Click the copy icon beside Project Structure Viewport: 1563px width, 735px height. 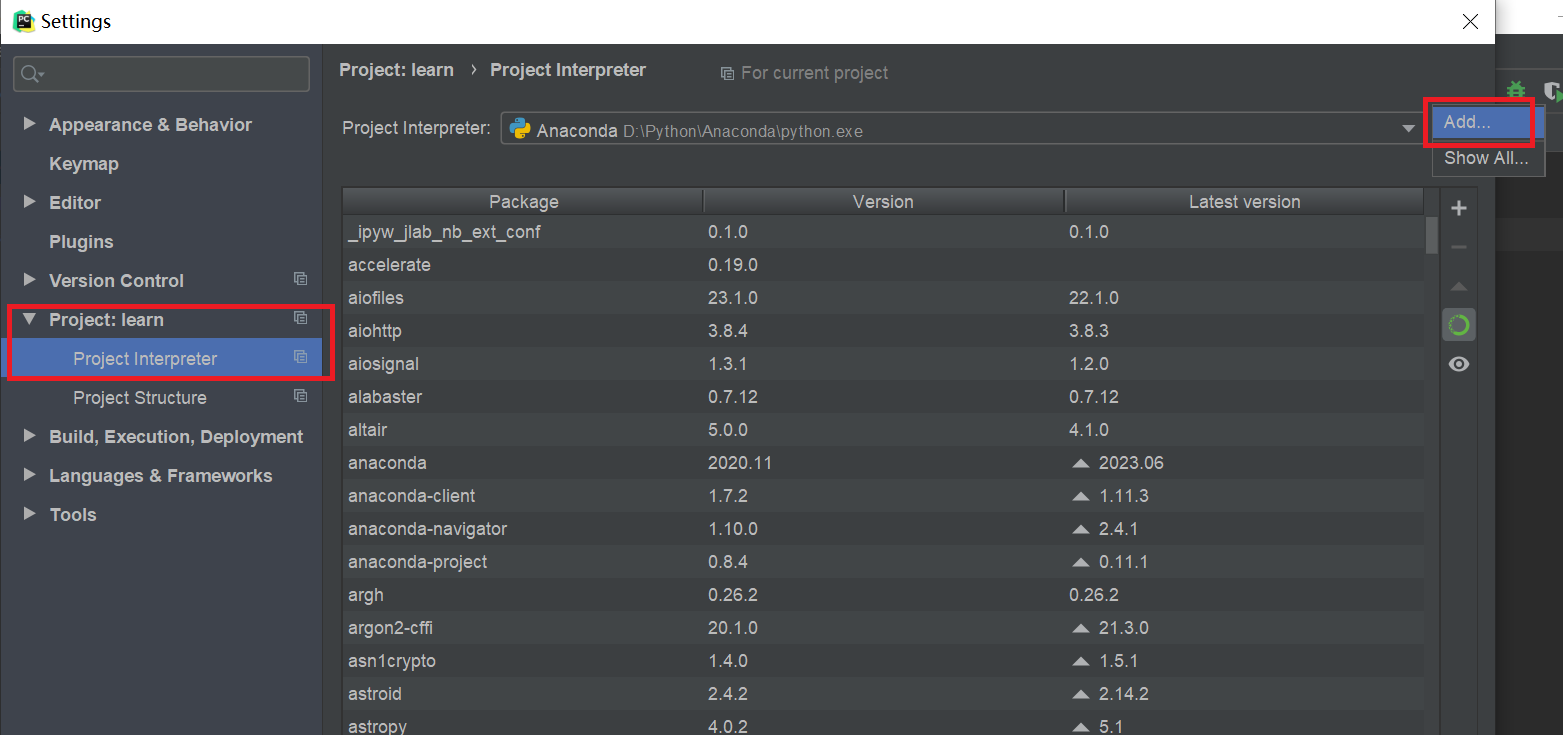coord(300,396)
